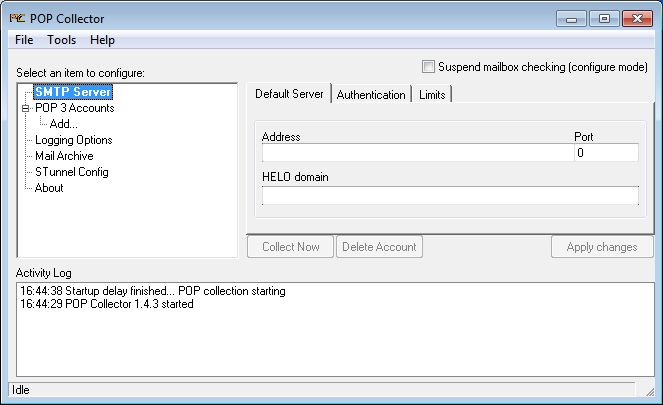Collapse the POP 3 Accounts tree node

tap(26, 108)
